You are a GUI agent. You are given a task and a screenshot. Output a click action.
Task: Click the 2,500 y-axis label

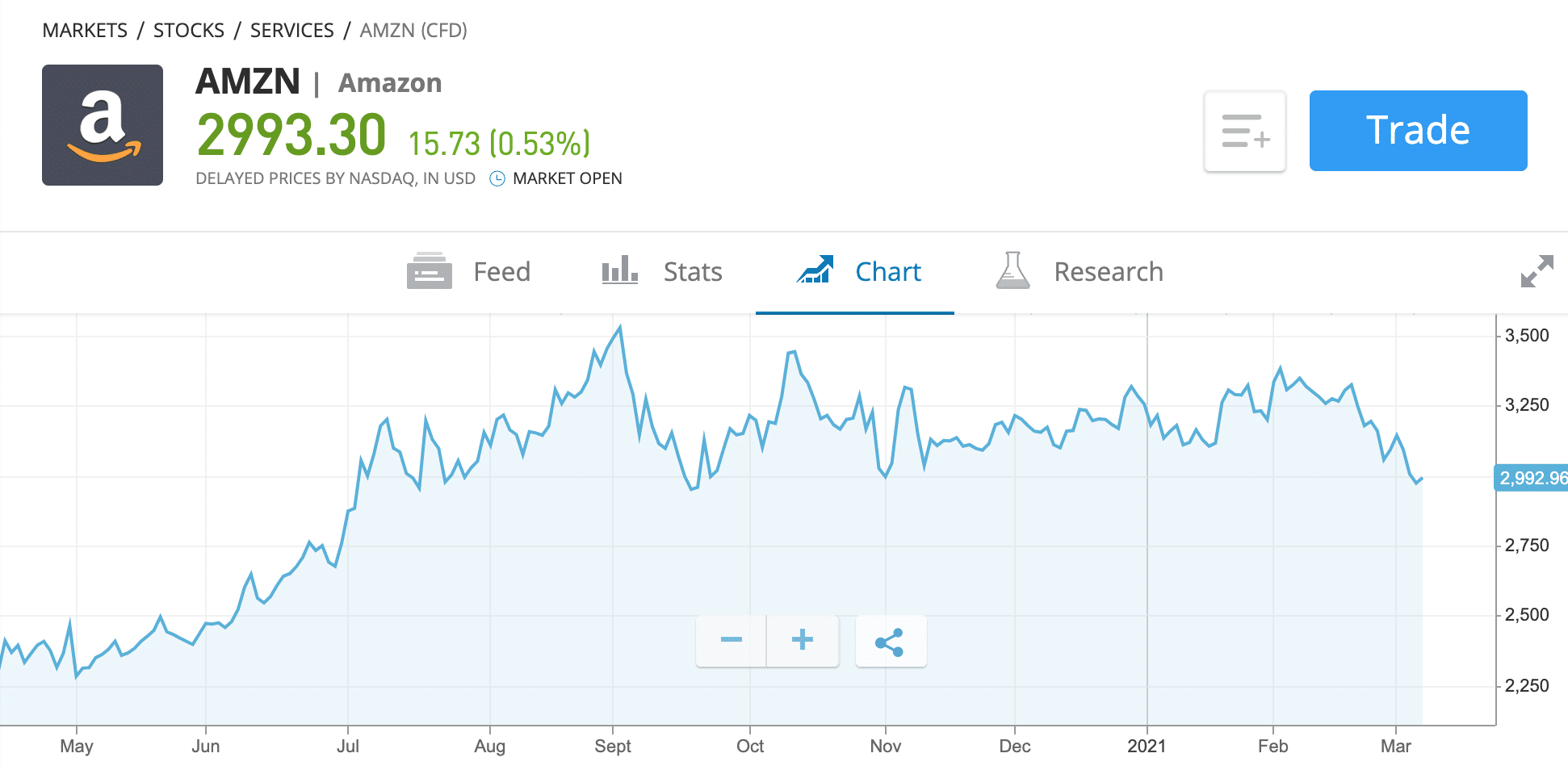1527,615
